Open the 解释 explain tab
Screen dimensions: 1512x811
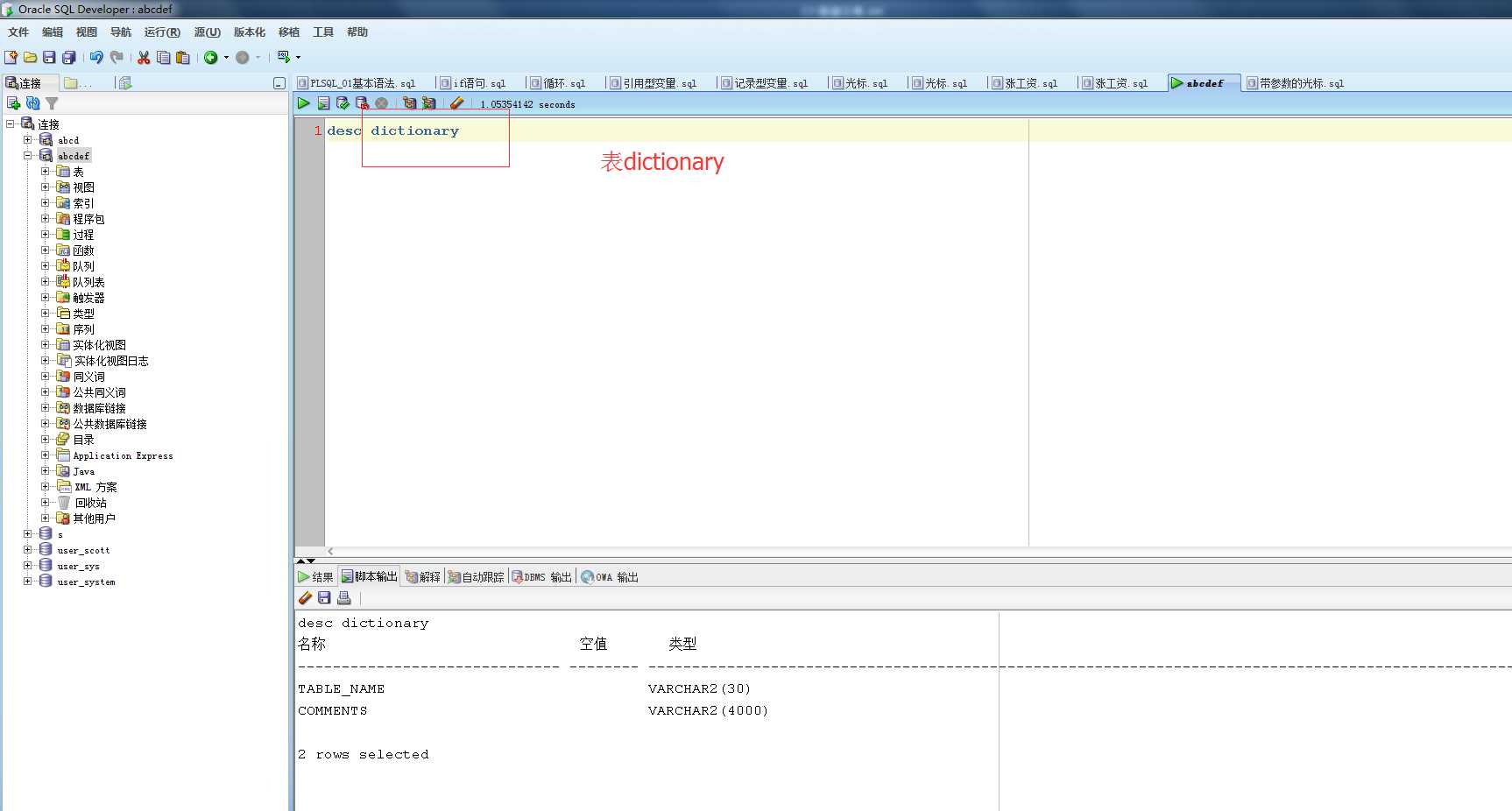tap(423, 577)
